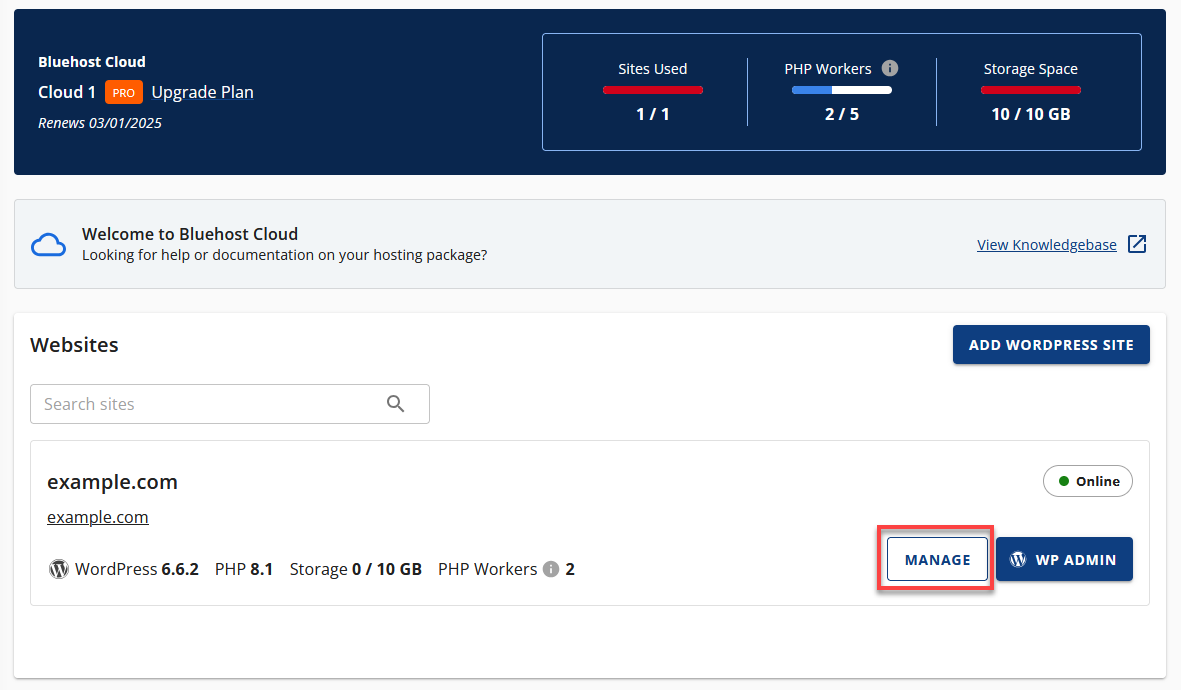Click the info icon beside site PHP Workers
Image resolution: width=1181 pixels, height=690 pixels.
click(x=551, y=569)
